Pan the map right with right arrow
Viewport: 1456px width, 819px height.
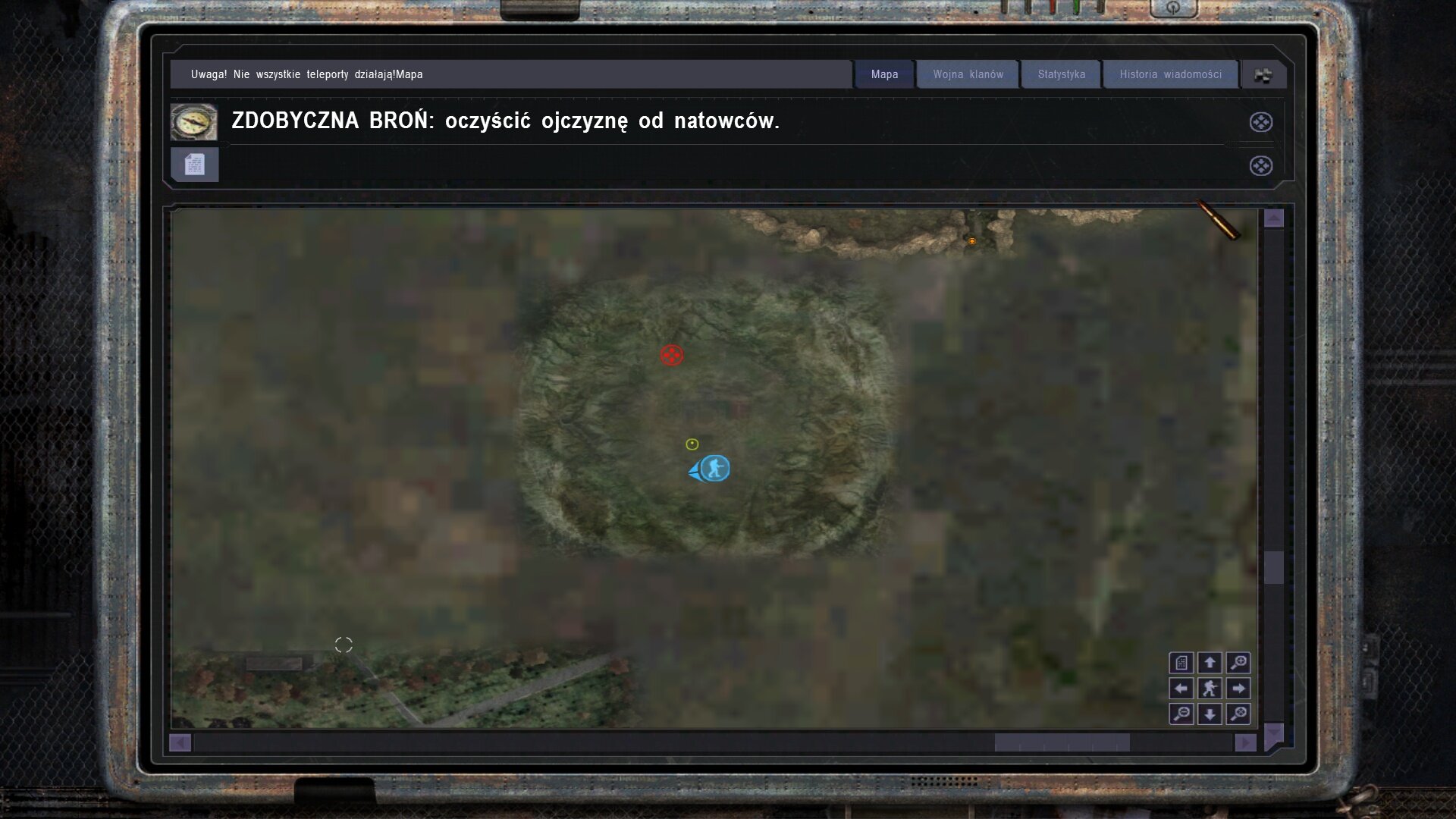click(x=1238, y=689)
